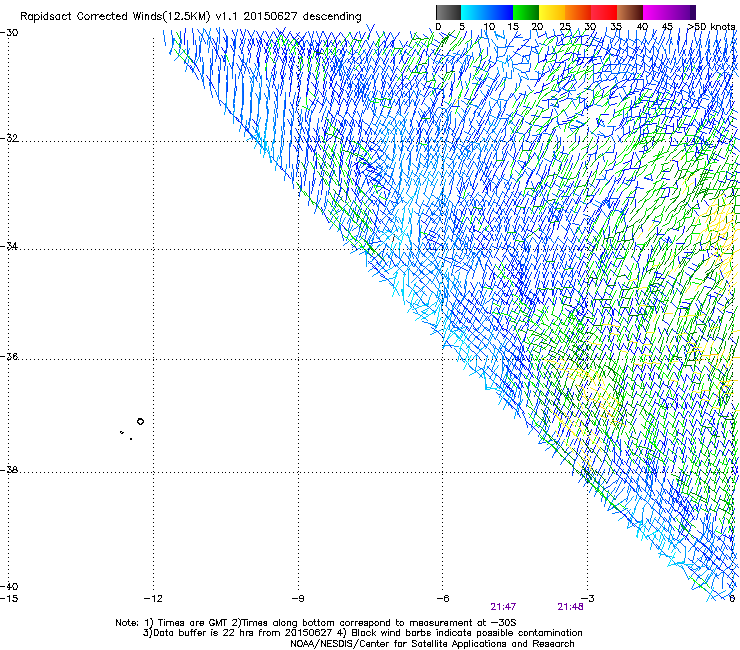Image resolution: width=740 pixels, height=650 pixels.
Task: Click the Rapidscat Corrected Winds title text
Action: [x=191, y=16]
